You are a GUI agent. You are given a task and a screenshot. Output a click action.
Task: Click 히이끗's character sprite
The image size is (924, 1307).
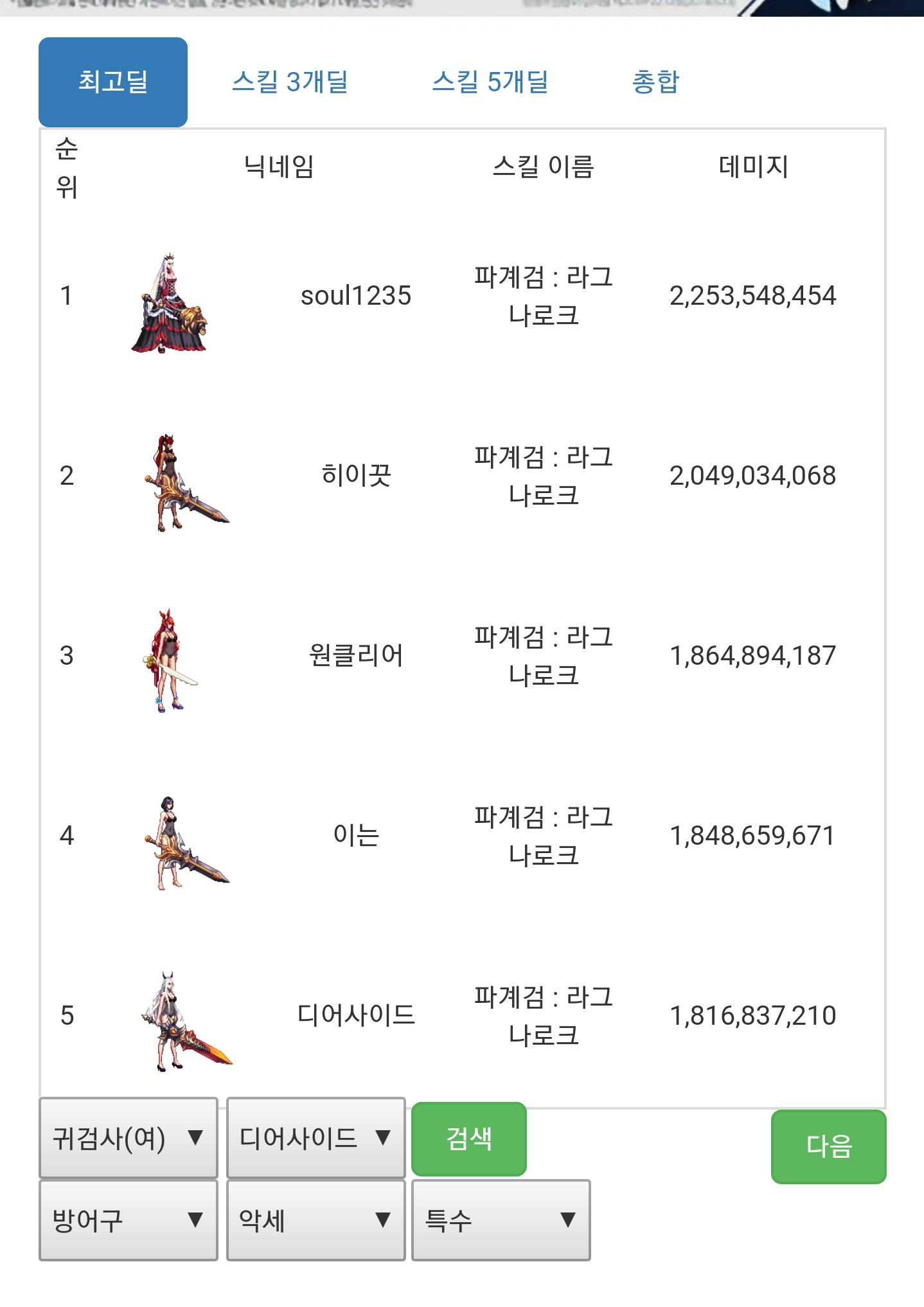click(186, 482)
